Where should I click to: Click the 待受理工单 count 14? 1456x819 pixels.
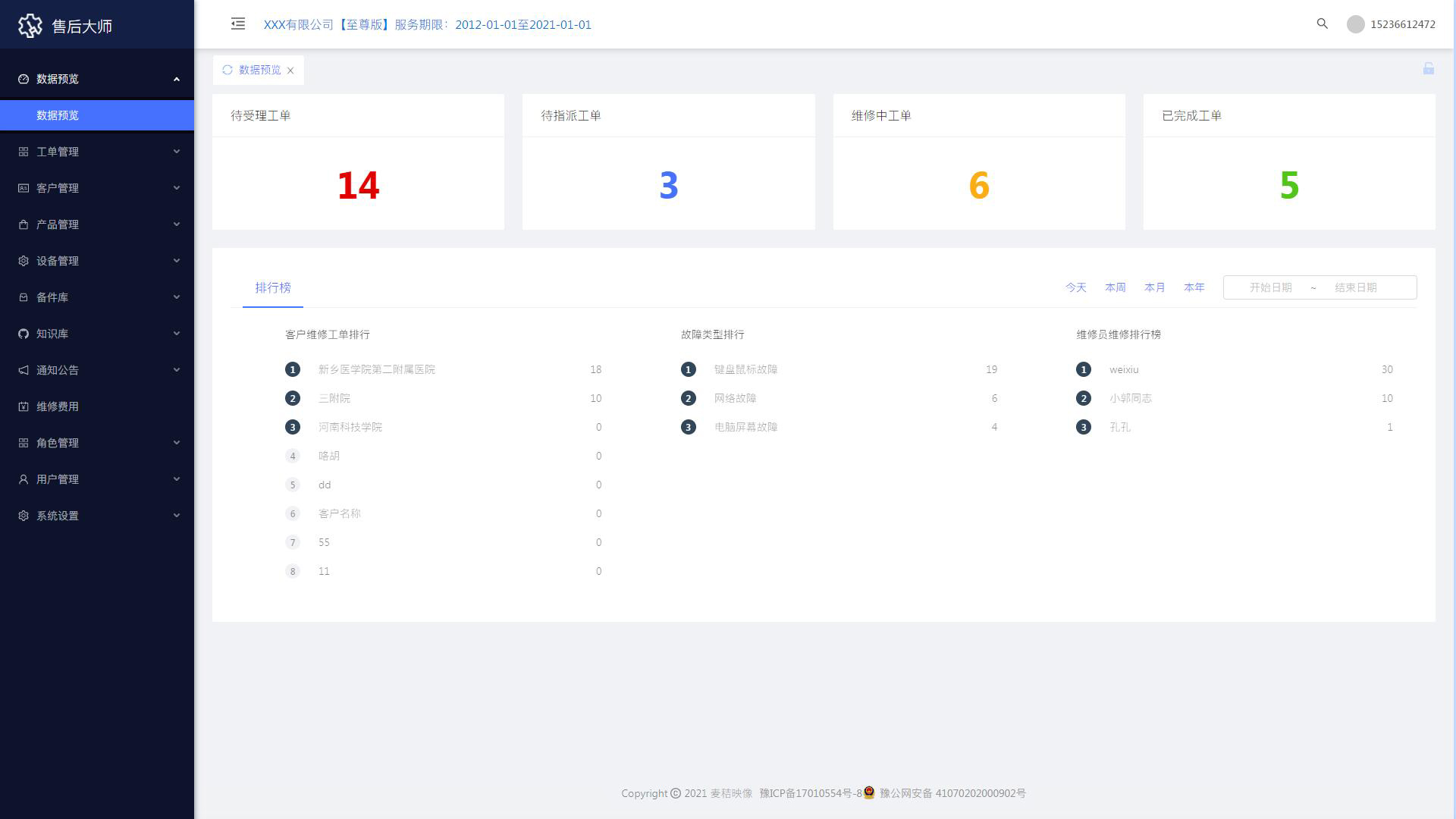[x=358, y=185]
